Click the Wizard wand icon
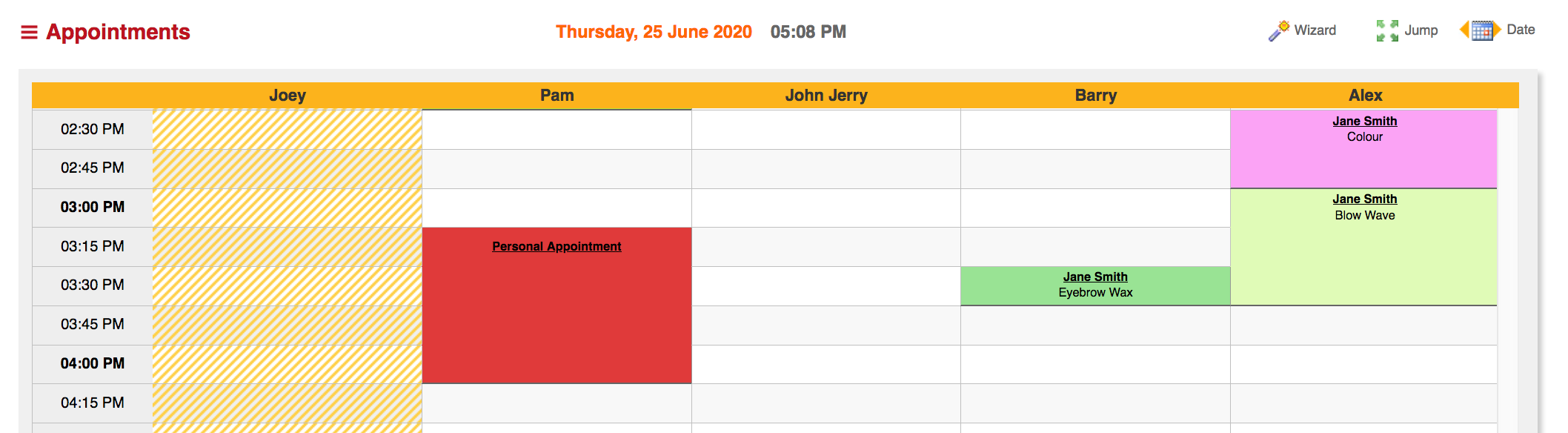1568x433 pixels. 1278,30
